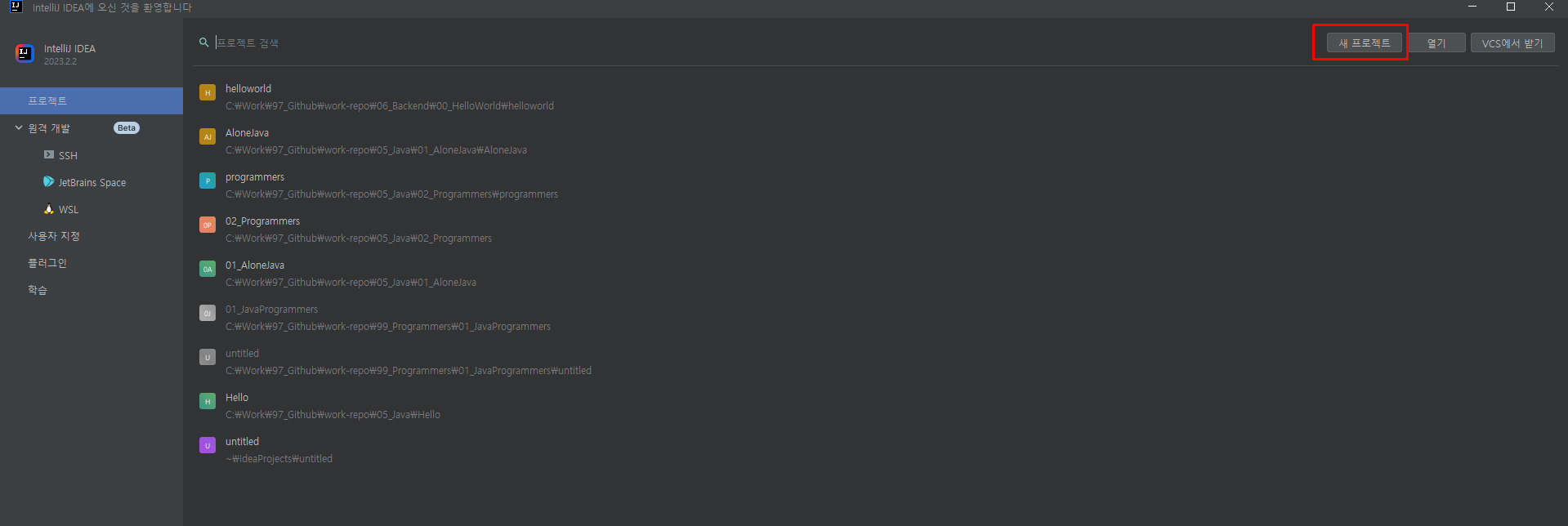Click the Hello project icon
Viewport: 1568px width, 526px height.
click(x=208, y=401)
